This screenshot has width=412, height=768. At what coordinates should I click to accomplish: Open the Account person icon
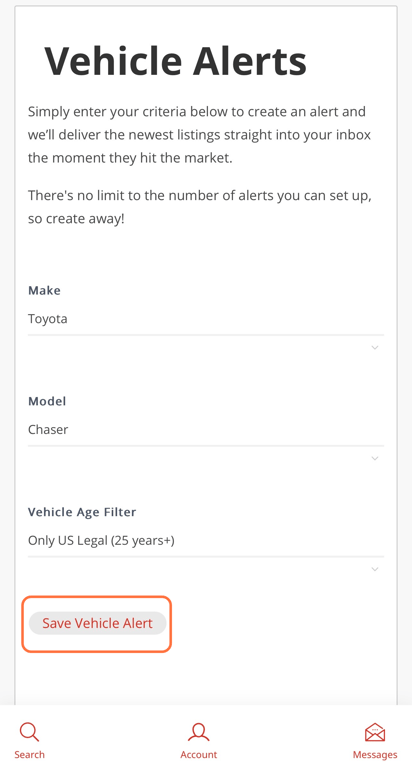[198, 733]
